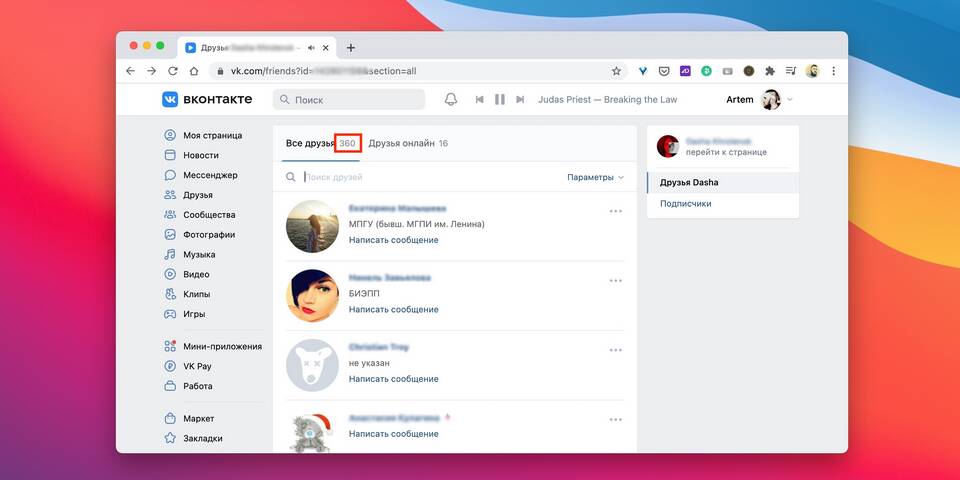Go to previous track in player

click(x=479, y=99)
